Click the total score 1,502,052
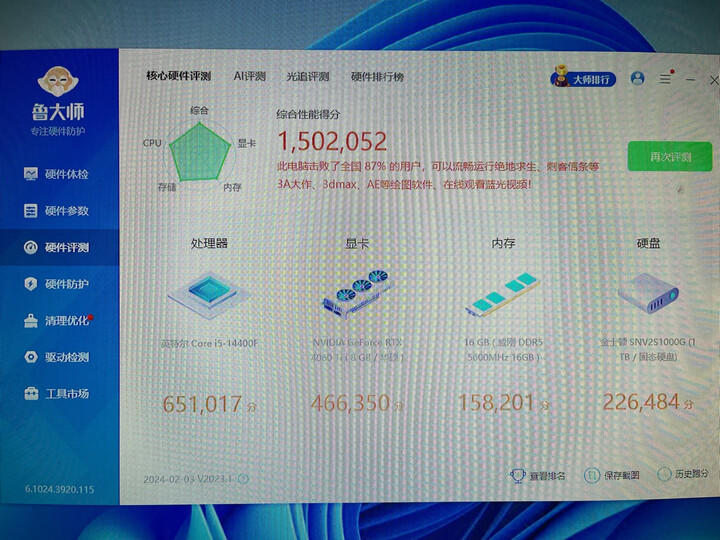Image resolution: width=720 pixels, height=540 pixels. click(332, 141)
